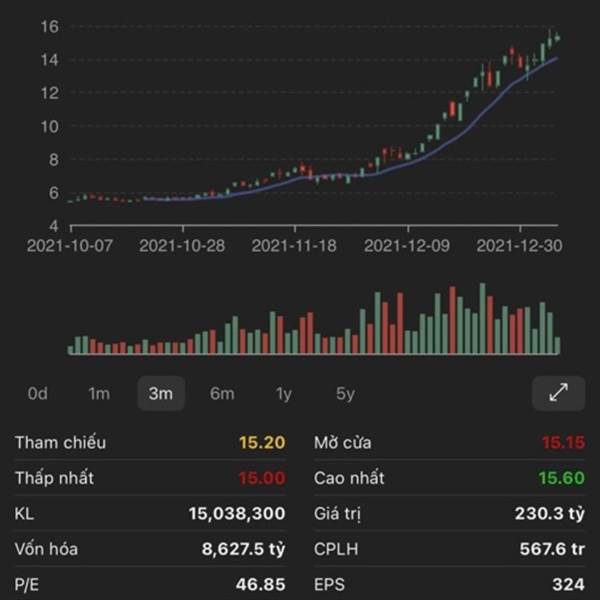
Task: Click the 2021-10-28 date axis label
Action: (x=182, y=246)
